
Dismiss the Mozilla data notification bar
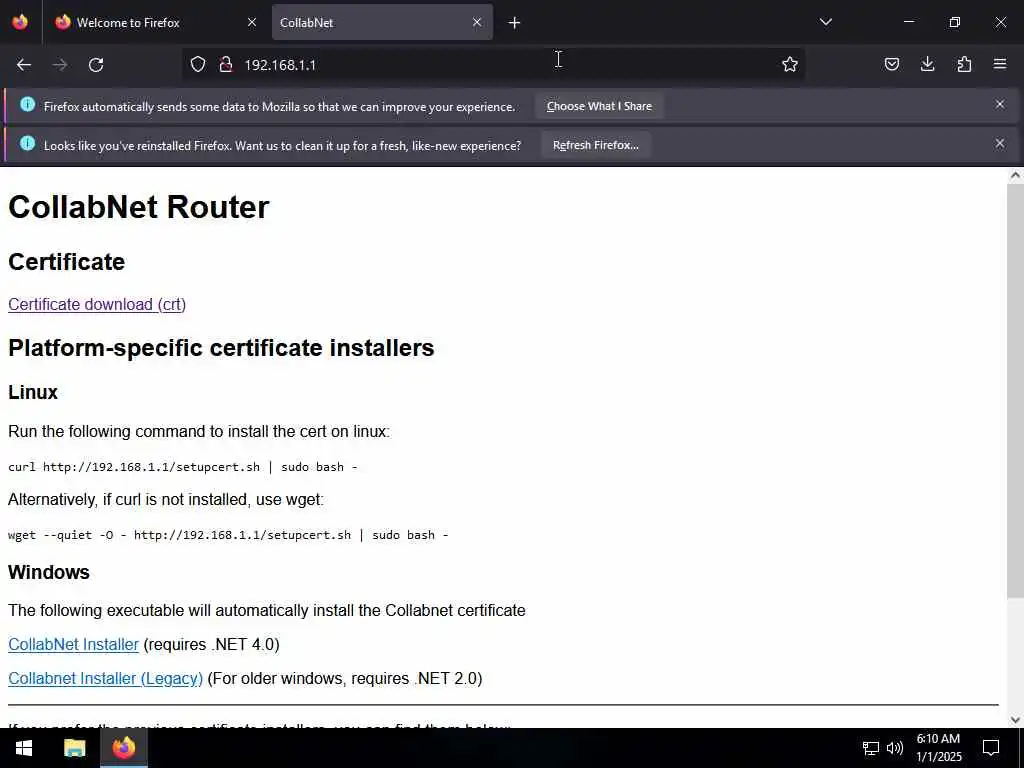1000,104
